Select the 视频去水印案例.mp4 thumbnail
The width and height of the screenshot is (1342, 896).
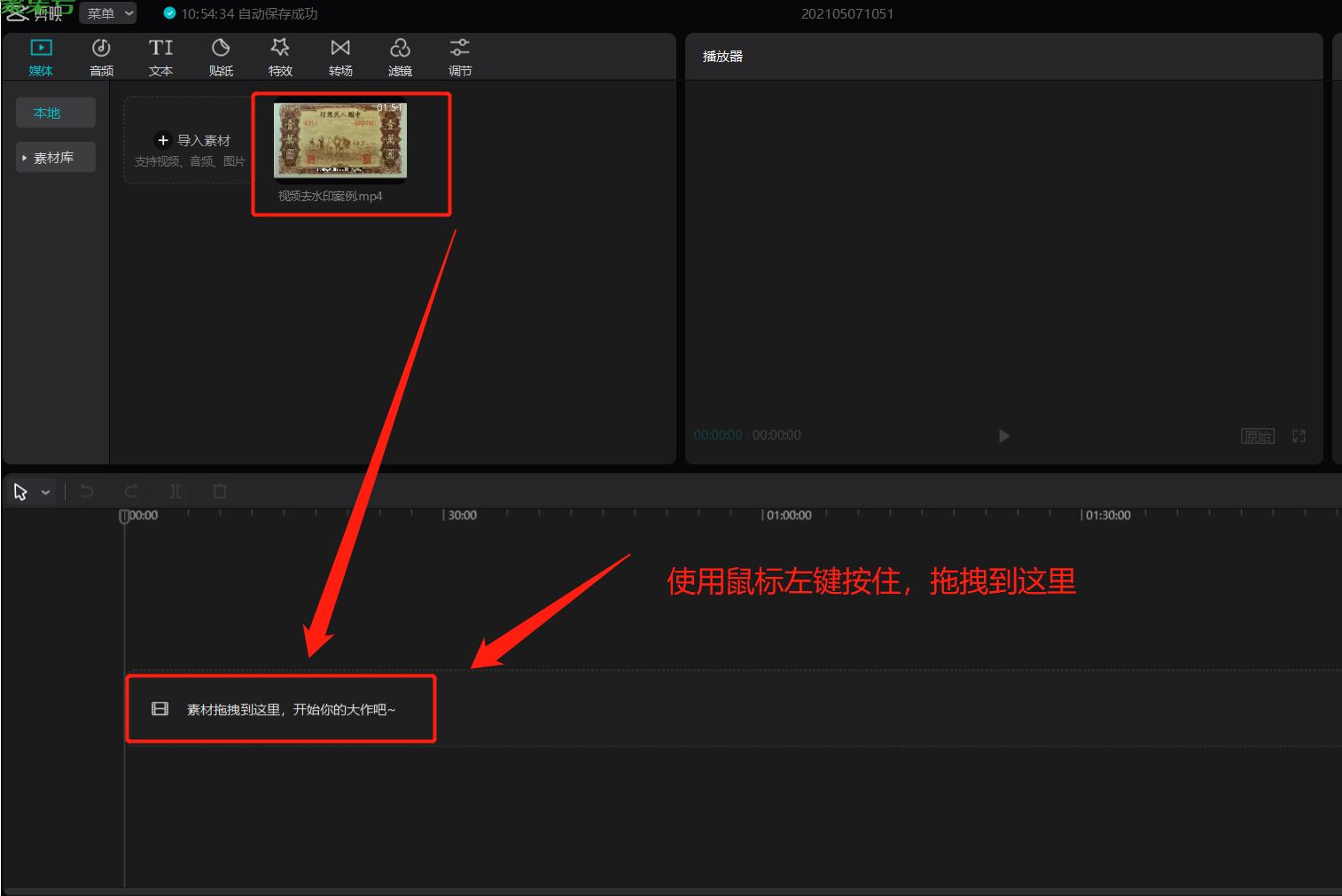coord(340,140)
